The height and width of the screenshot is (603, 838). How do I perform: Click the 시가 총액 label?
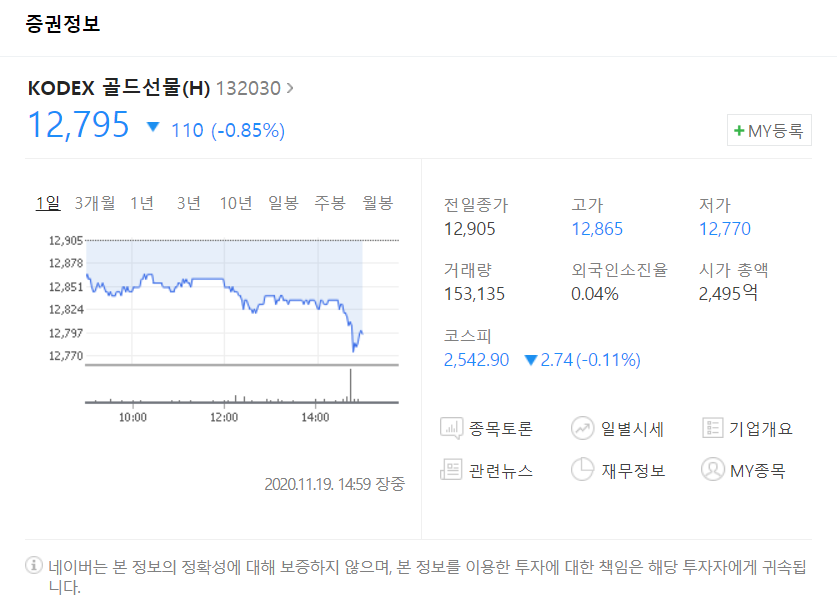(733, 270)
